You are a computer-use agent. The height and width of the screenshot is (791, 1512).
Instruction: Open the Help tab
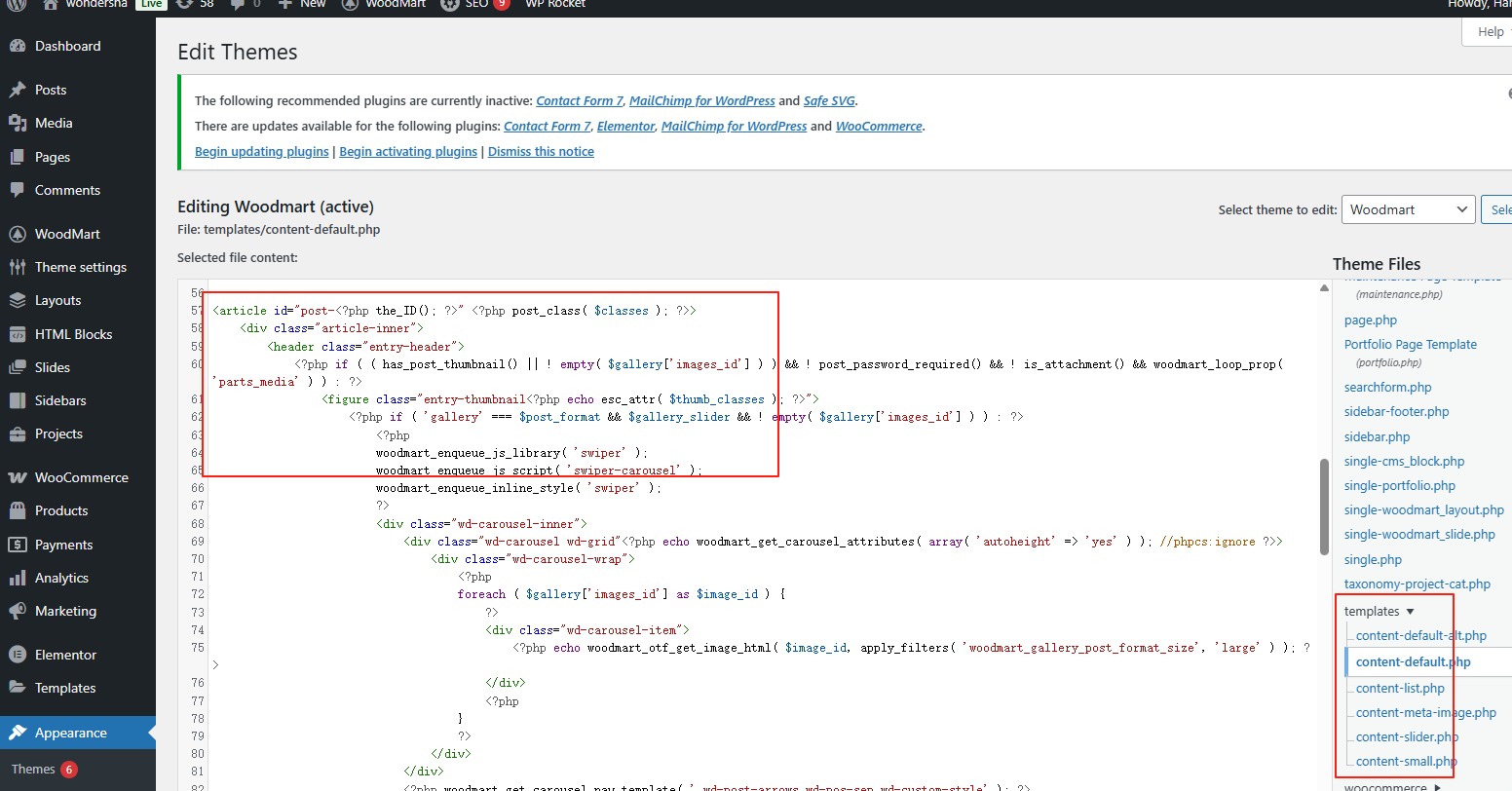click(1491, 31)
